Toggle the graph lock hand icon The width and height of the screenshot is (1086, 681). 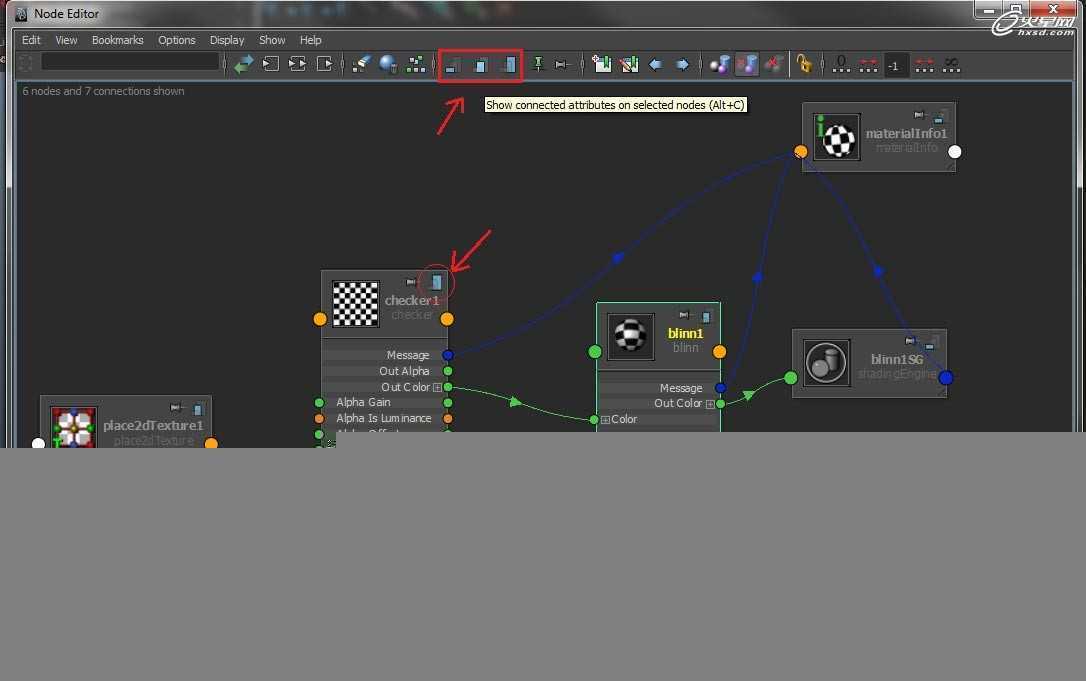(804, 64)
